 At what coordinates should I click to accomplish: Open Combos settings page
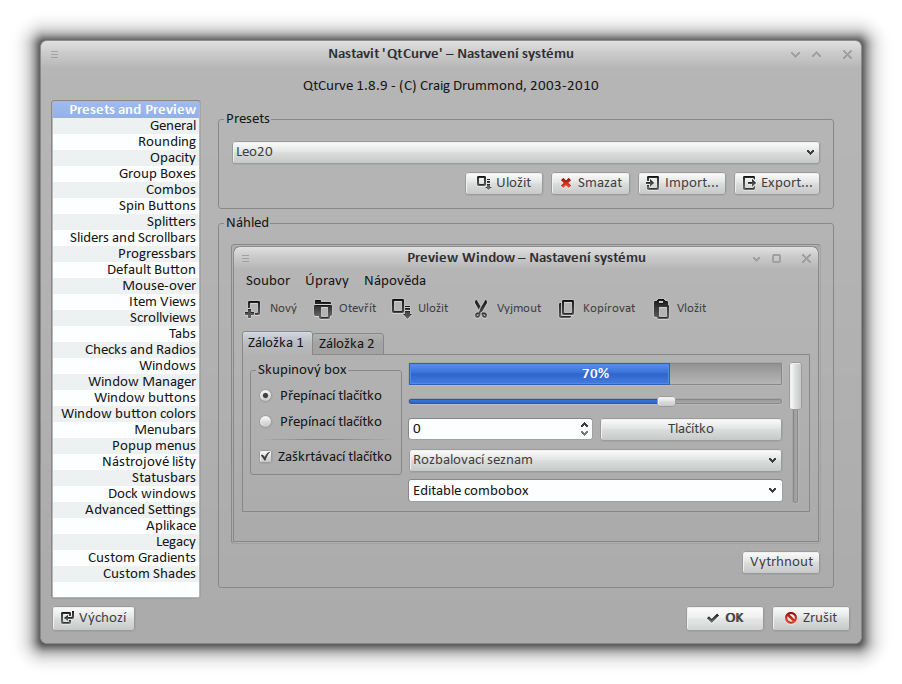126,190
